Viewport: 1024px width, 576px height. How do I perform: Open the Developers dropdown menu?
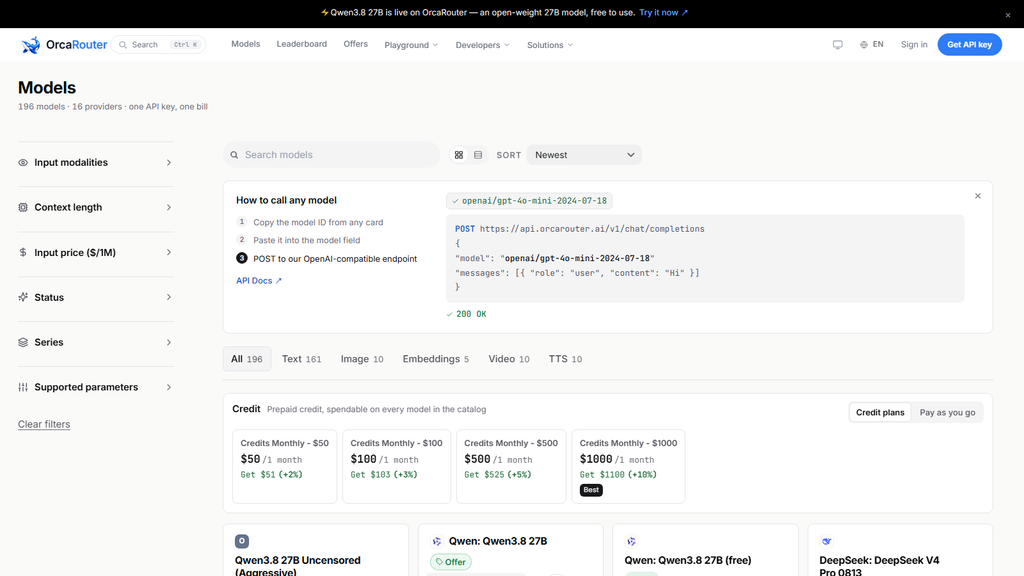pyautogui.click(x=482, y=45)
